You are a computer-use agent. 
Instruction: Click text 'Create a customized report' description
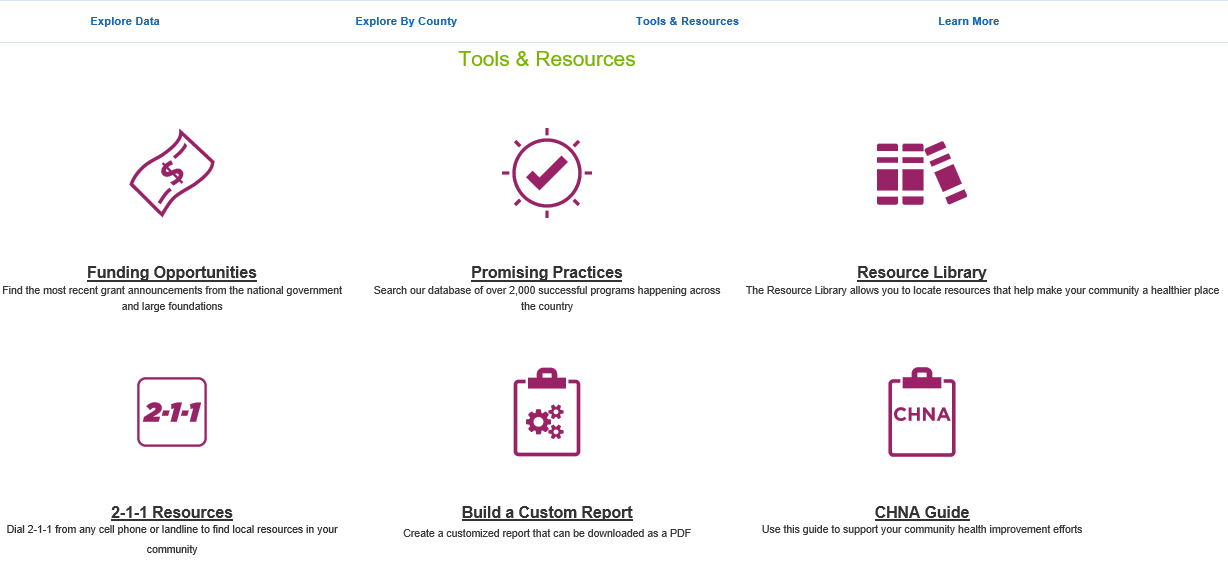click(x=547, y=533)
